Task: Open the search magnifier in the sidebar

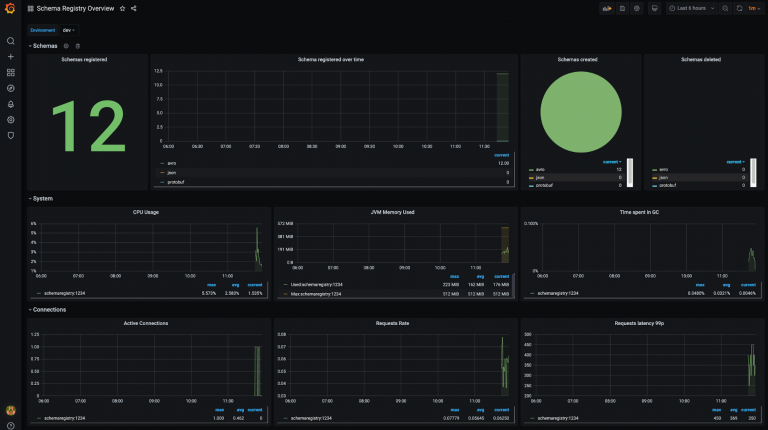Action: click(11, 41)
